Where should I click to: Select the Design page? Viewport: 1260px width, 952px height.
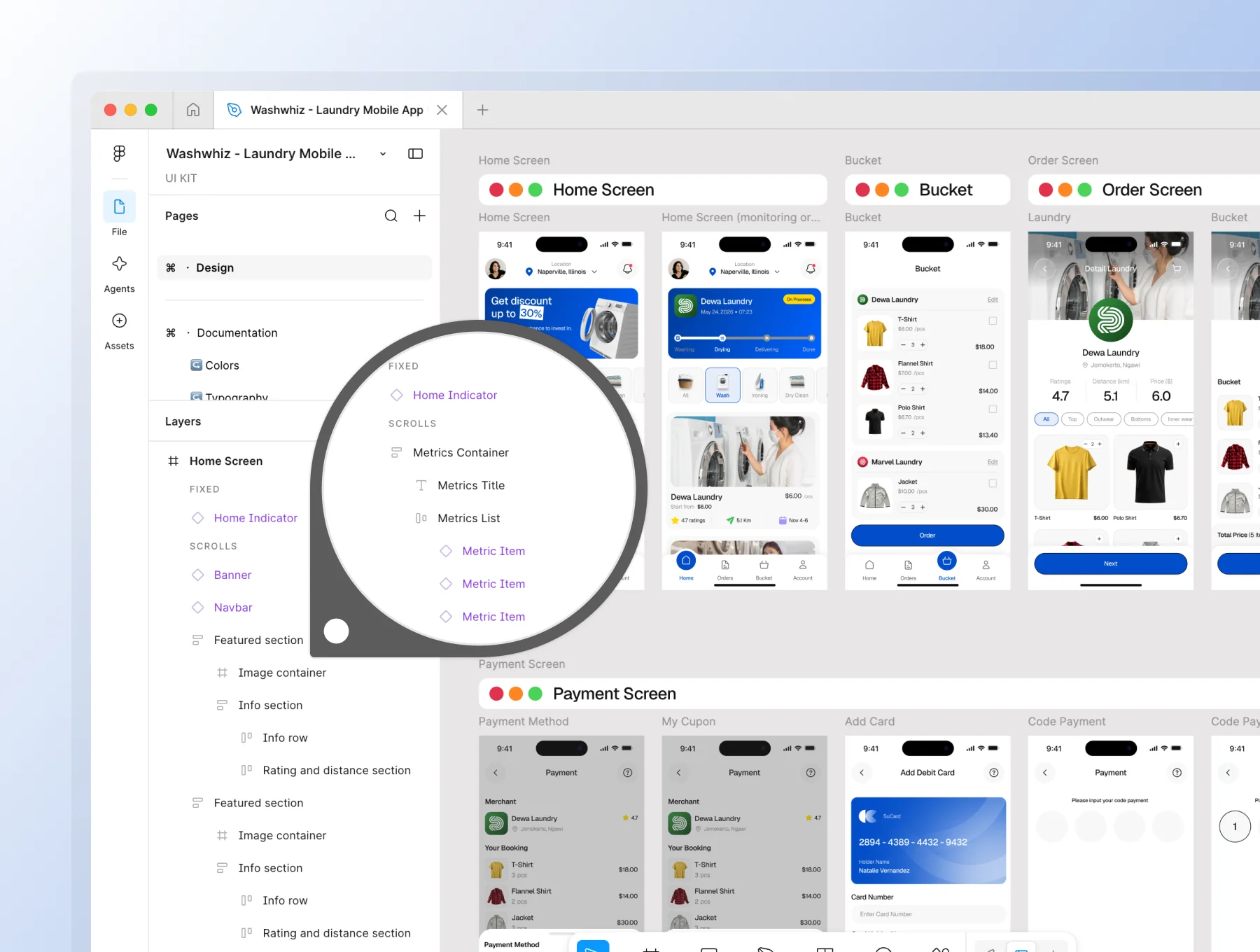(x=295, y=267)
